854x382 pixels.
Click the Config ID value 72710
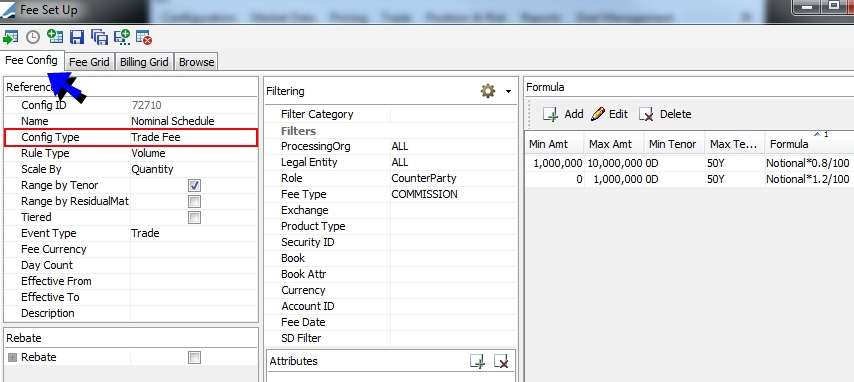(x=193, y=105)
